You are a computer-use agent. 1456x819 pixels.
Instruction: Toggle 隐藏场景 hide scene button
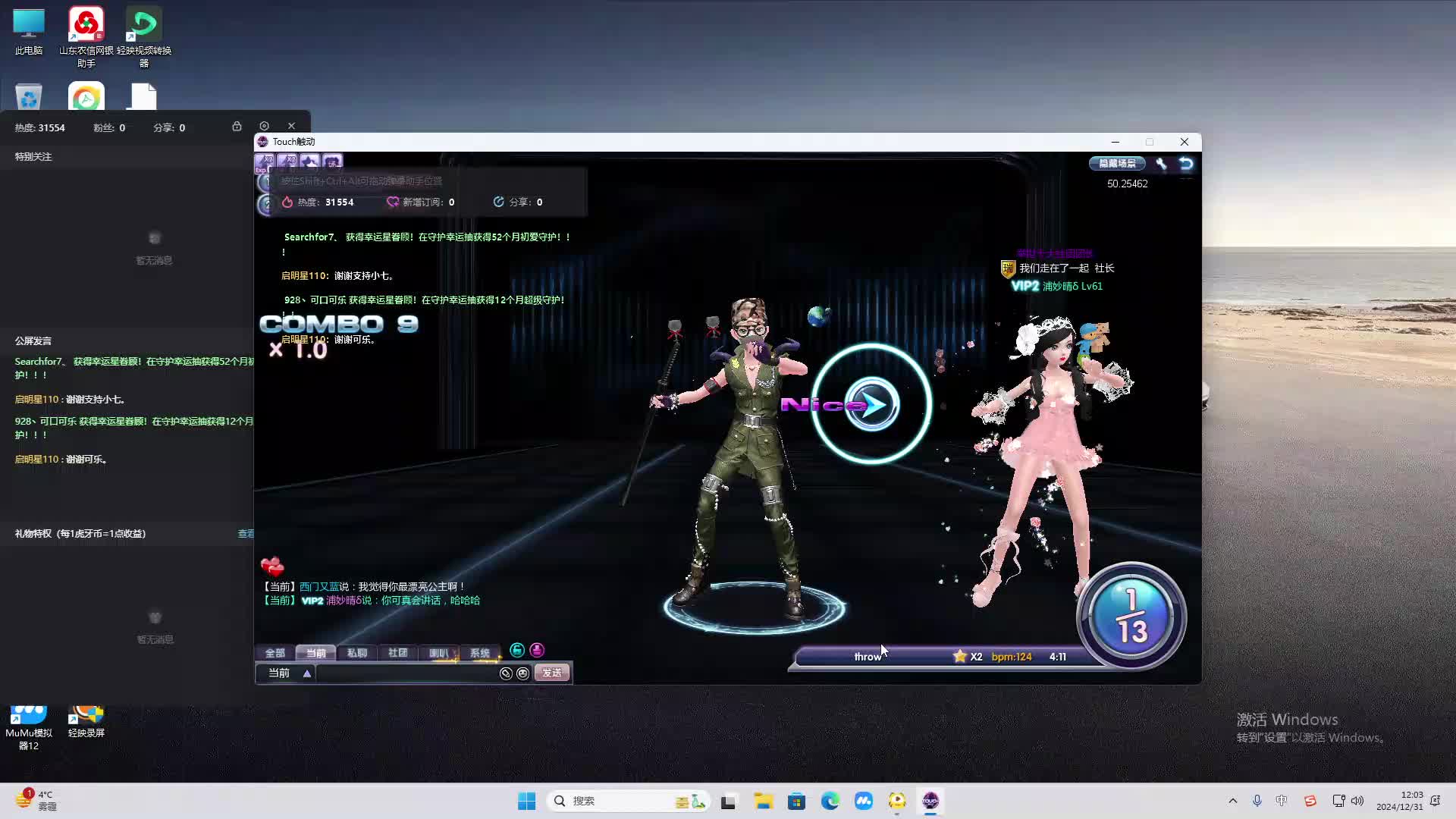point(1117,163)
